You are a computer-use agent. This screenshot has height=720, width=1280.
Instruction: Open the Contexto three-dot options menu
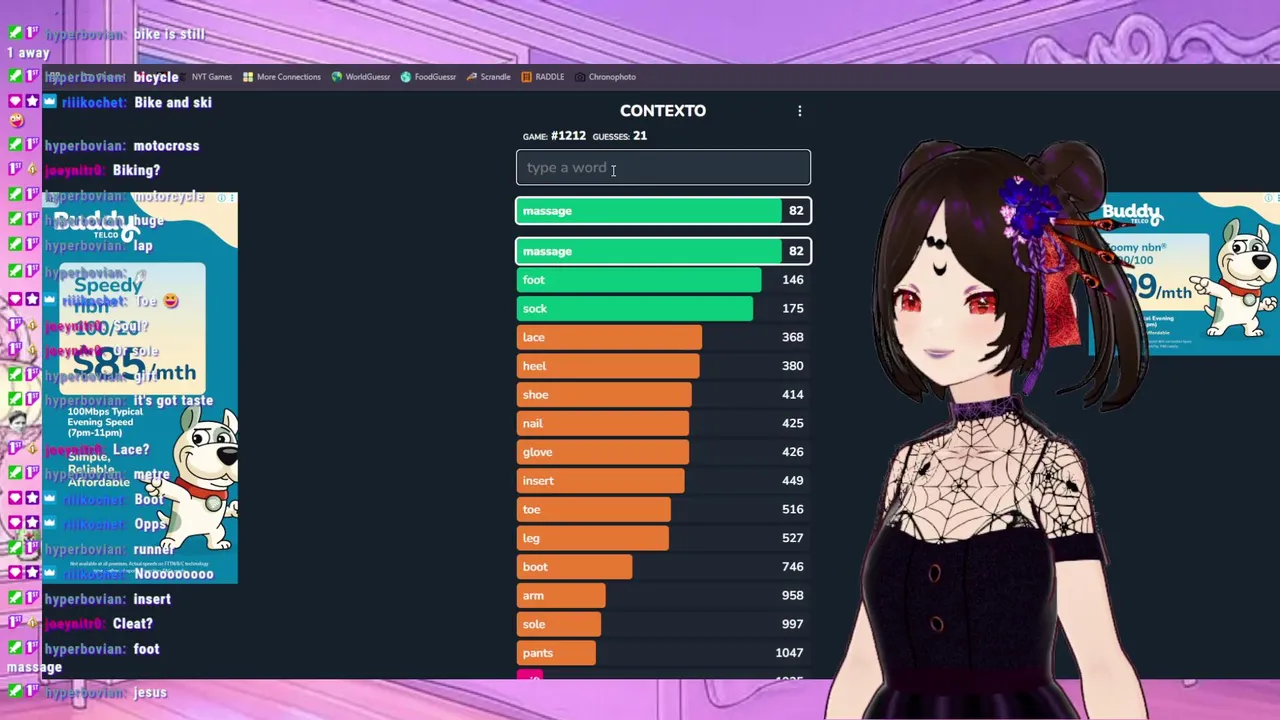tap(799, 111)
